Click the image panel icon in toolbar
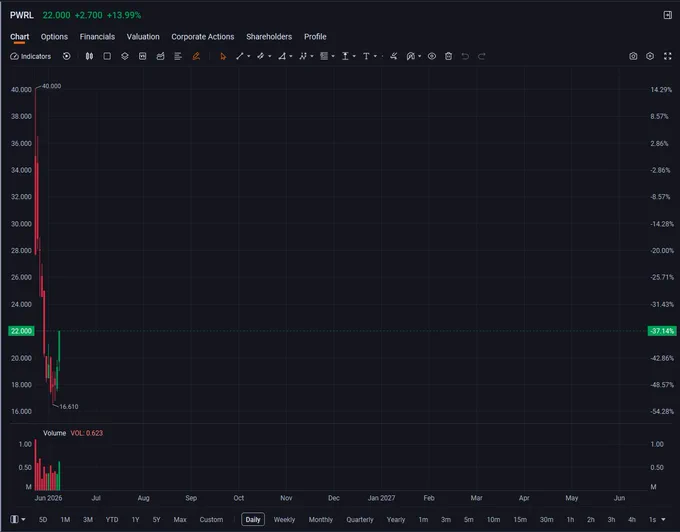680x532 pixels. pos(142,56)
